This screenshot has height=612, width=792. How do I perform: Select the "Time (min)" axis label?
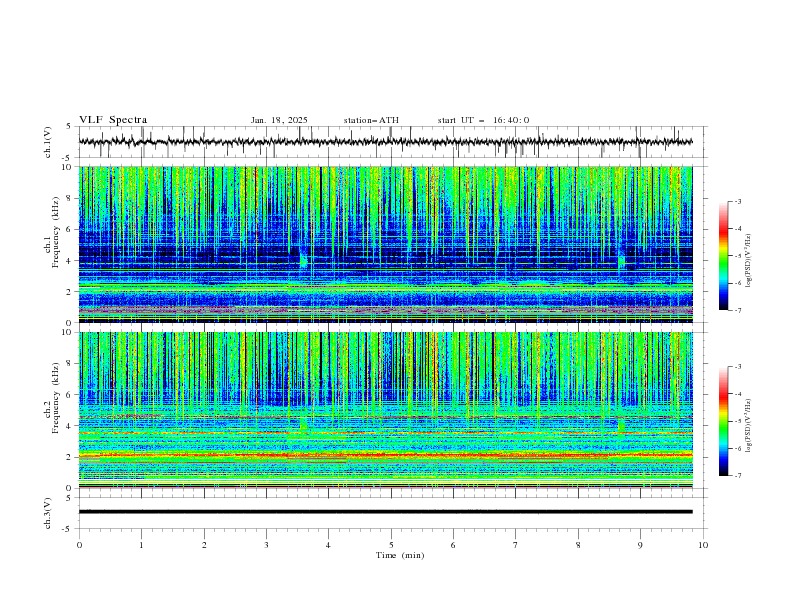(400, 555)
